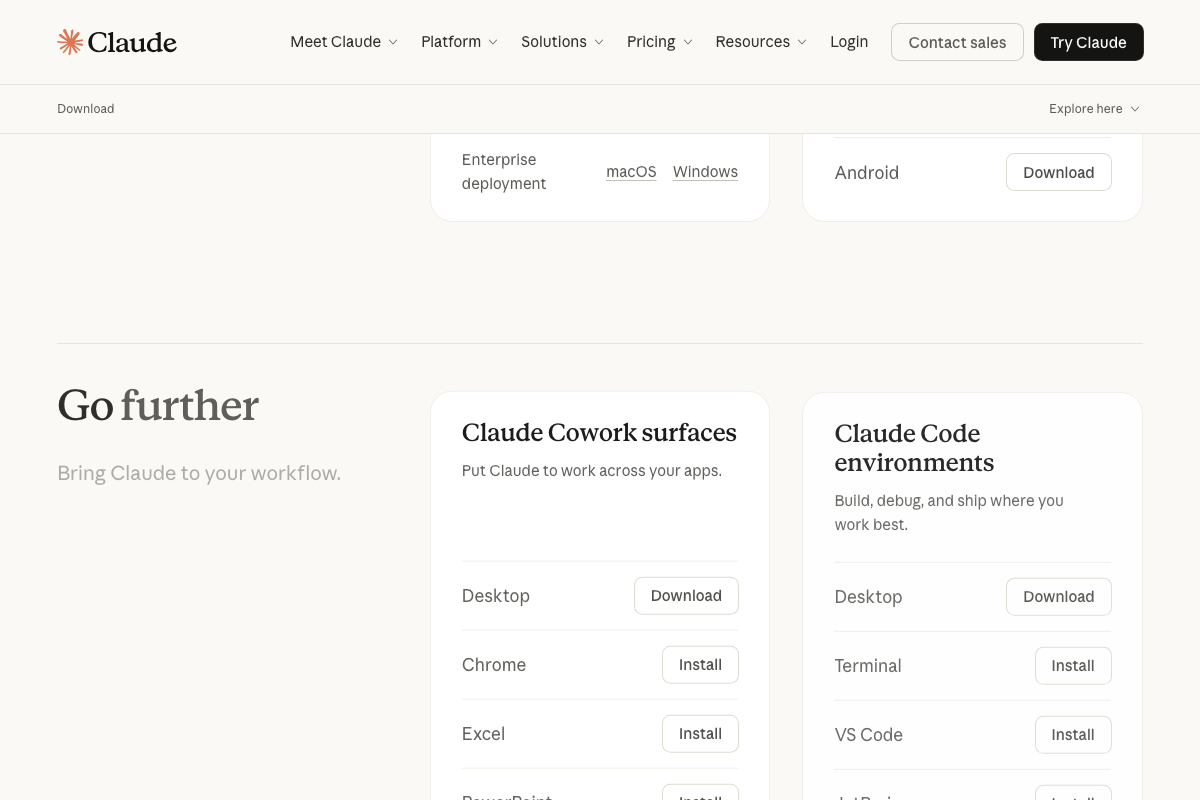
Task: Install the Chrome extension
Action: tap(700, 664)
